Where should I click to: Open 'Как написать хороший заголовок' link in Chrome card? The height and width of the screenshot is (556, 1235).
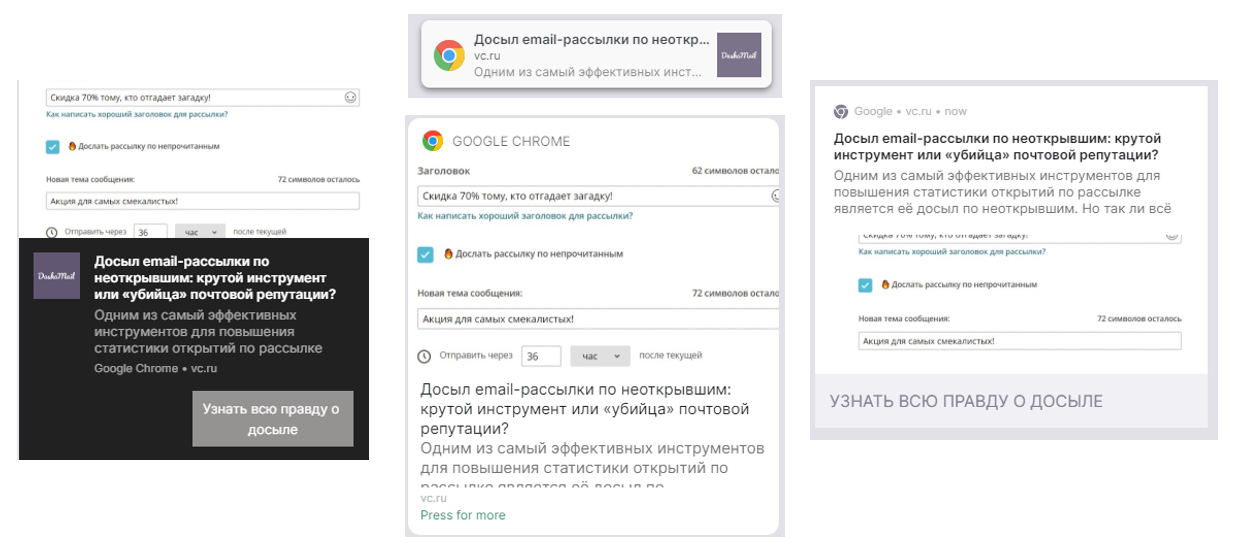[x=524, y=216]
